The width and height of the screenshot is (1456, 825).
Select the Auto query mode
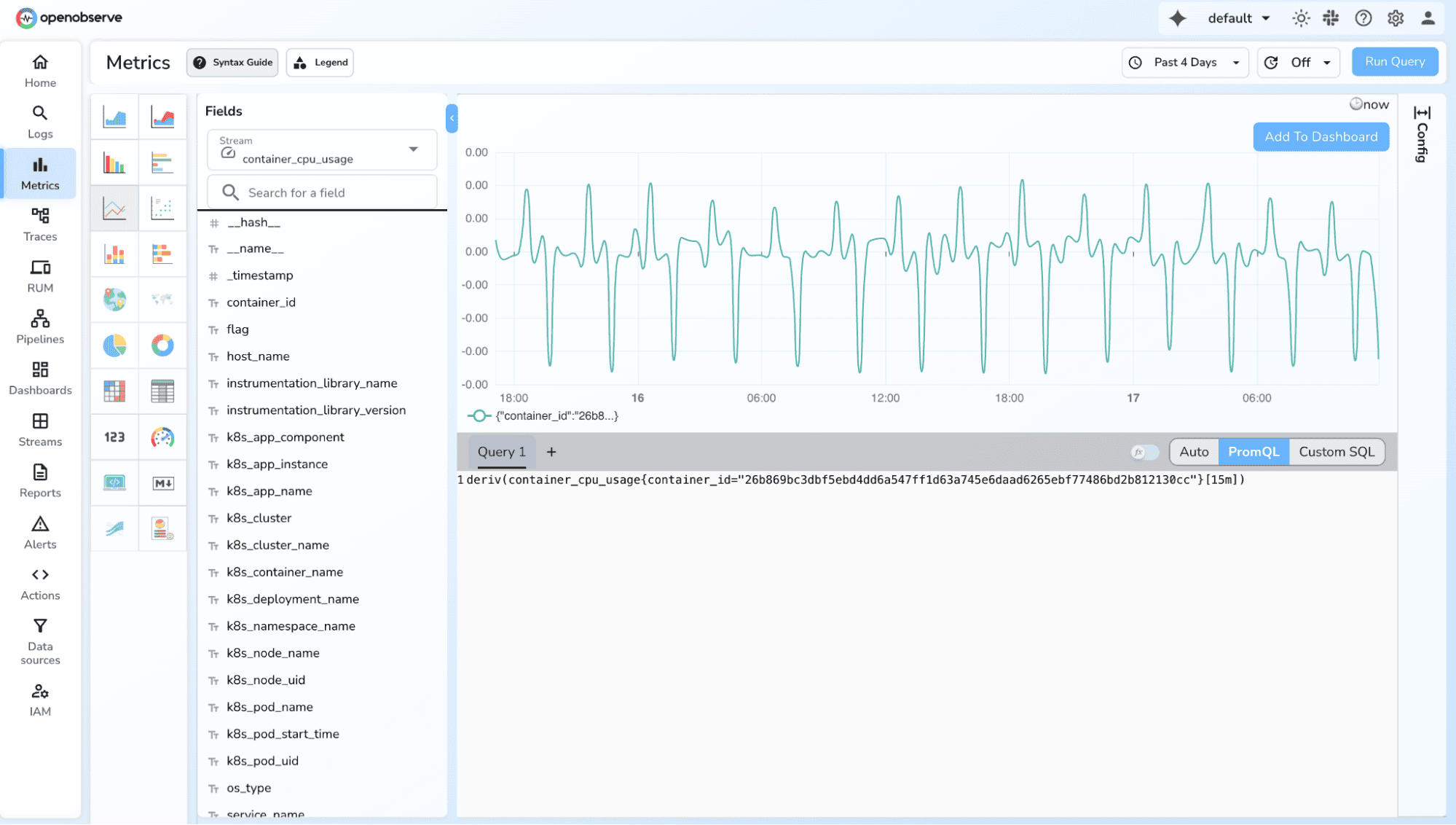coord(1193,452)
